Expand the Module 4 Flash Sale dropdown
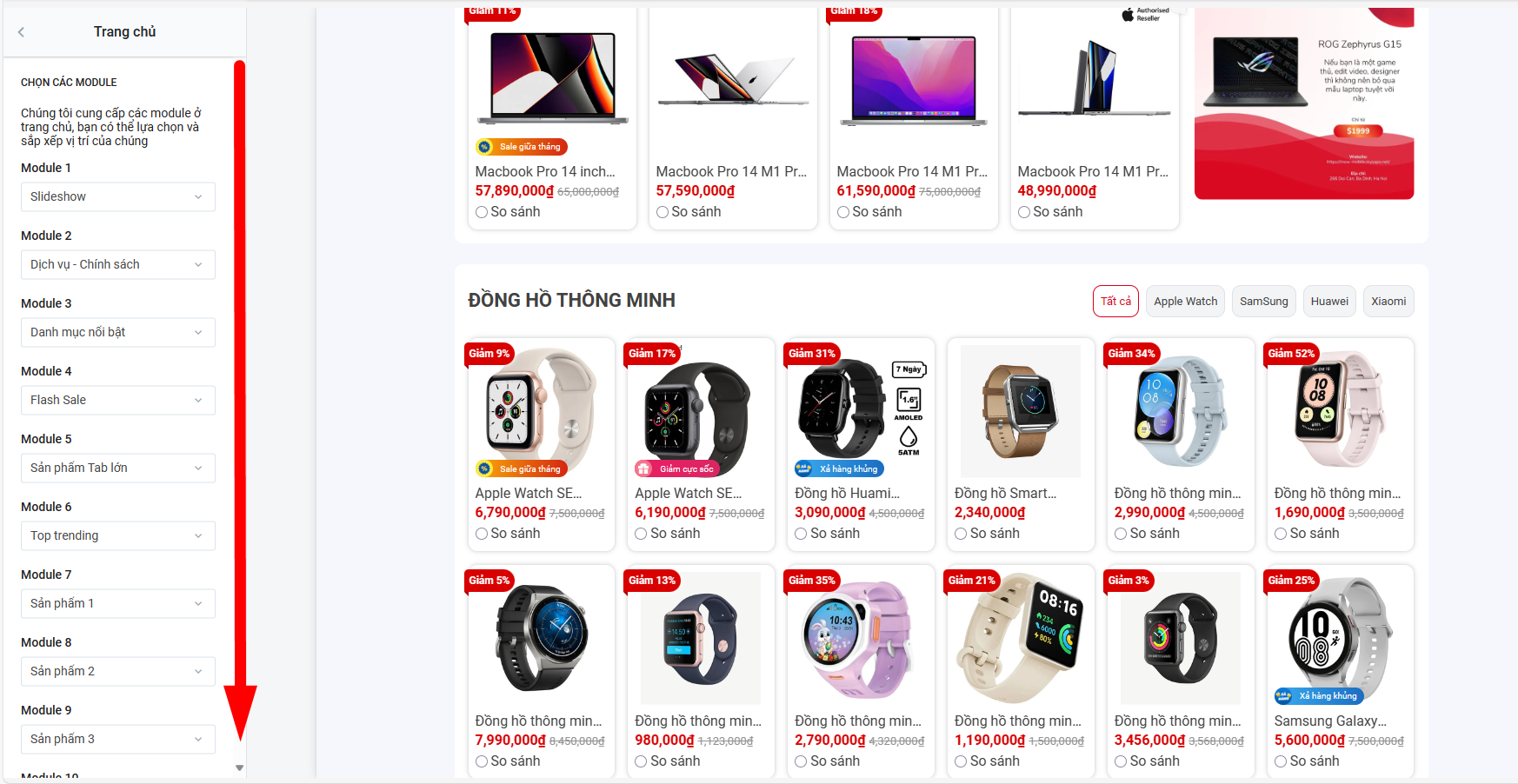The height and width of the screenshot is (784, 1518). tap(118, 400)
